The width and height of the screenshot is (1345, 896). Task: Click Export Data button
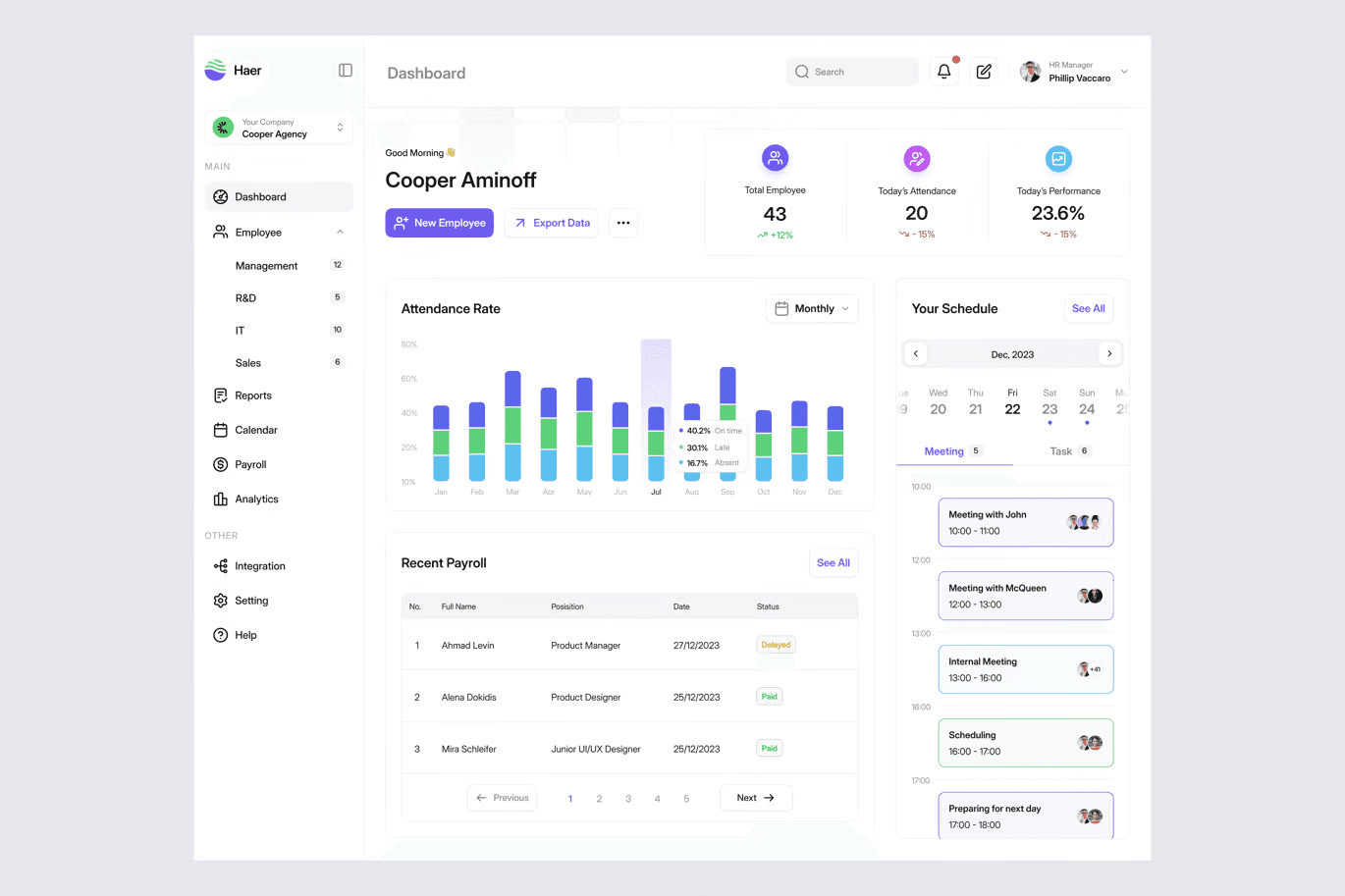[551, 223]
